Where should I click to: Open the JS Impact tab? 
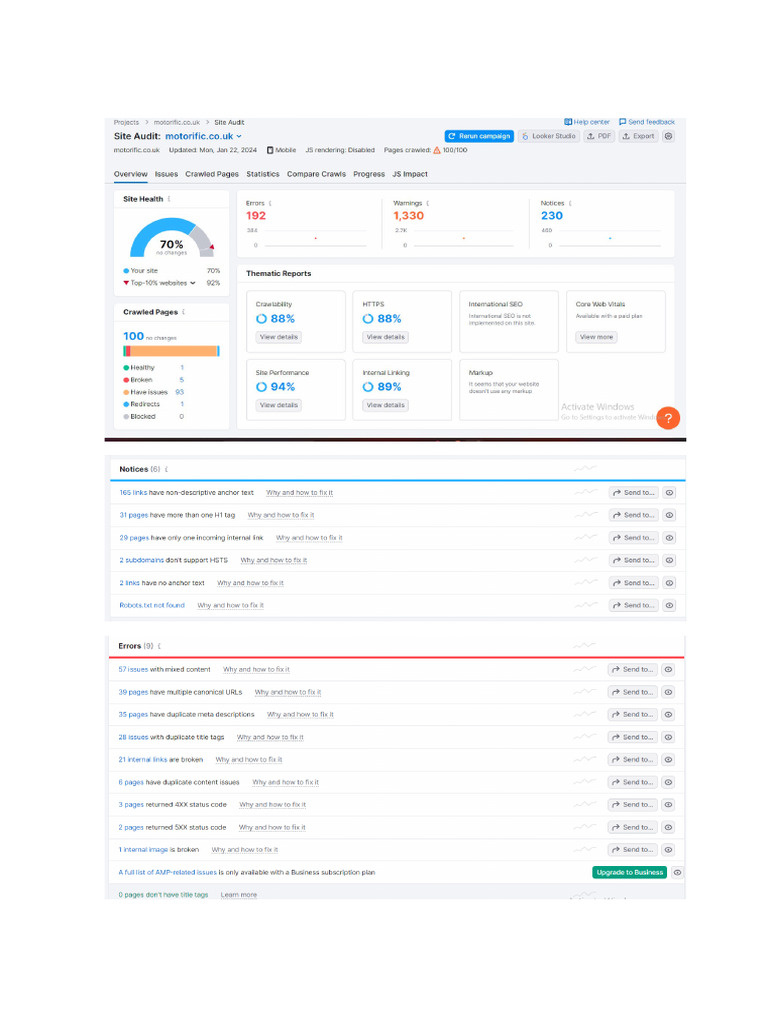(409, 174)
